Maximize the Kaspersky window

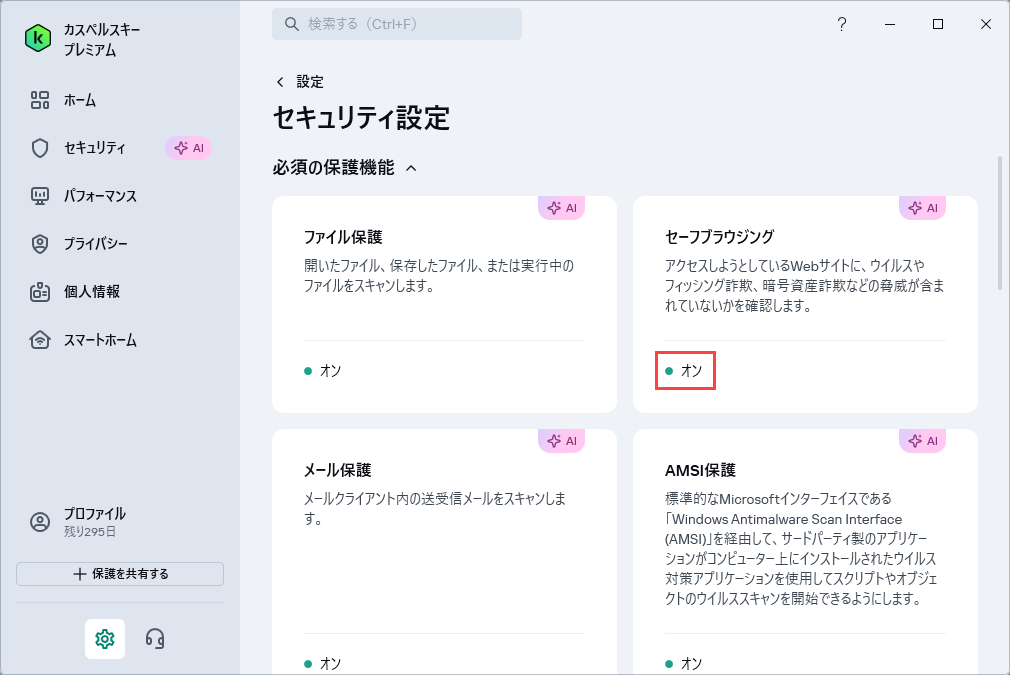[938, 24]
